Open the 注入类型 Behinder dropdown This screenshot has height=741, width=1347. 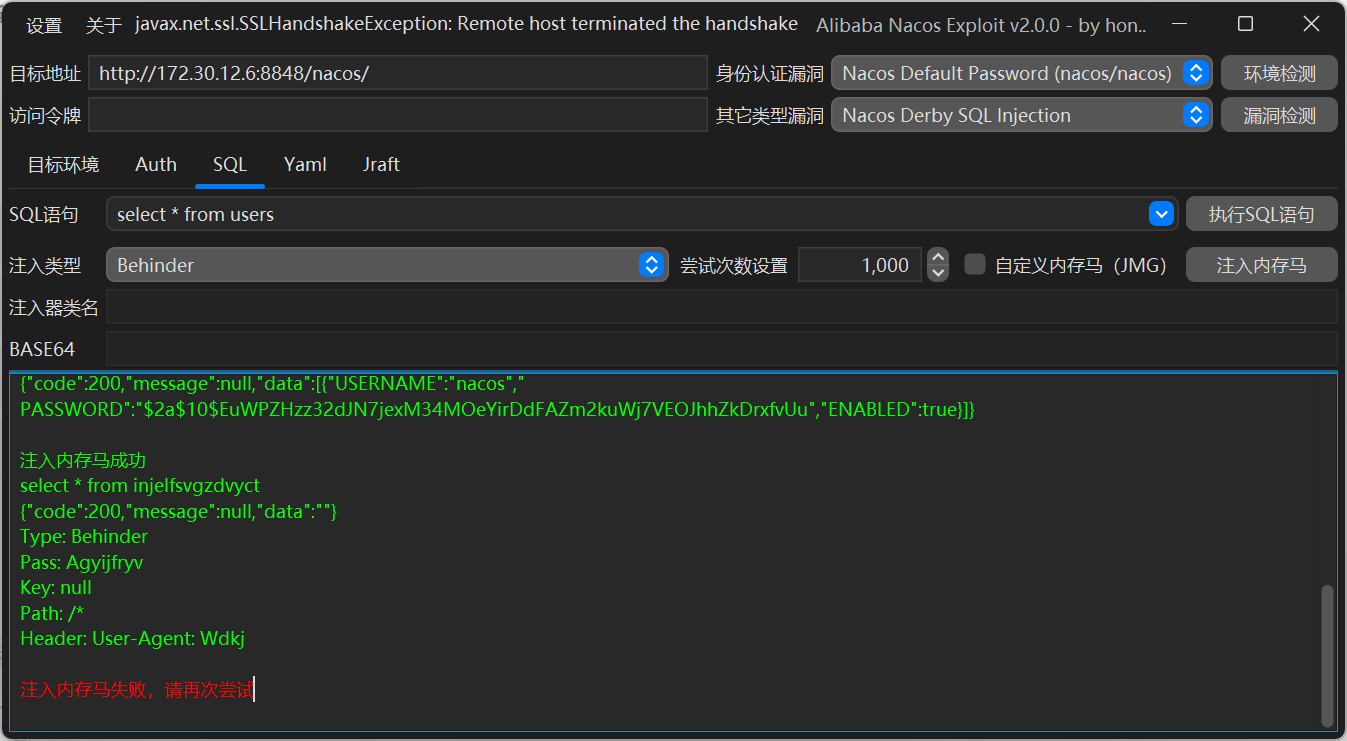coord(387,265)
